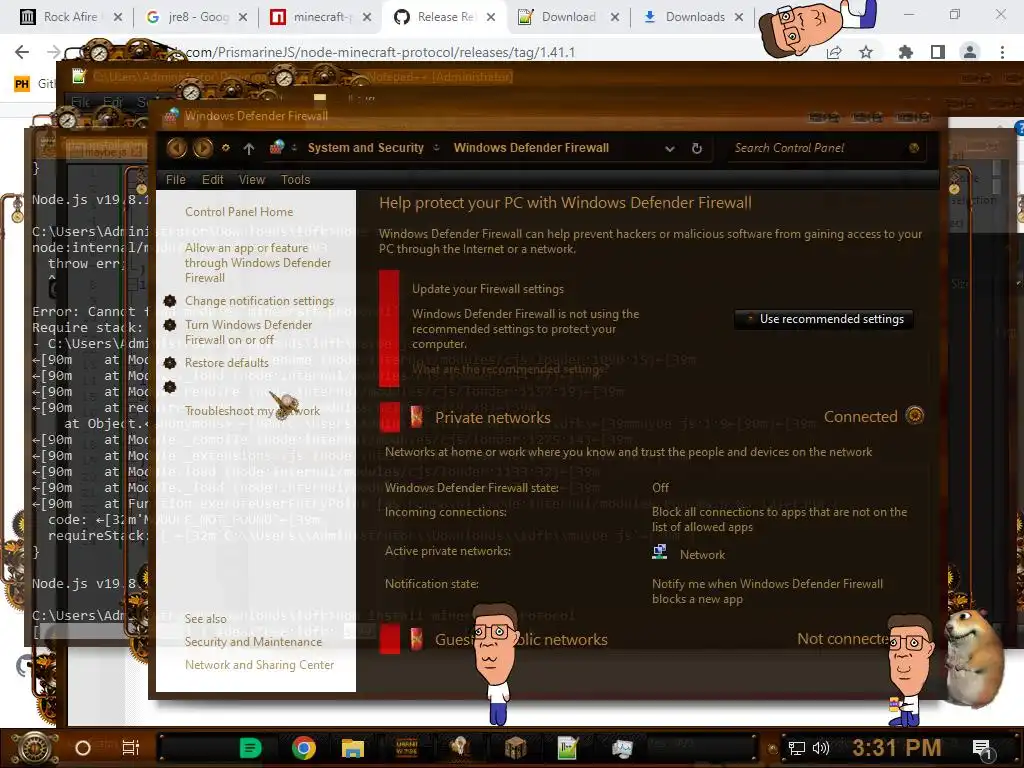Viewport: 1024px width, 768px height.
Task: Open Cortana search circle on taskbar
Action: (83, 748)
